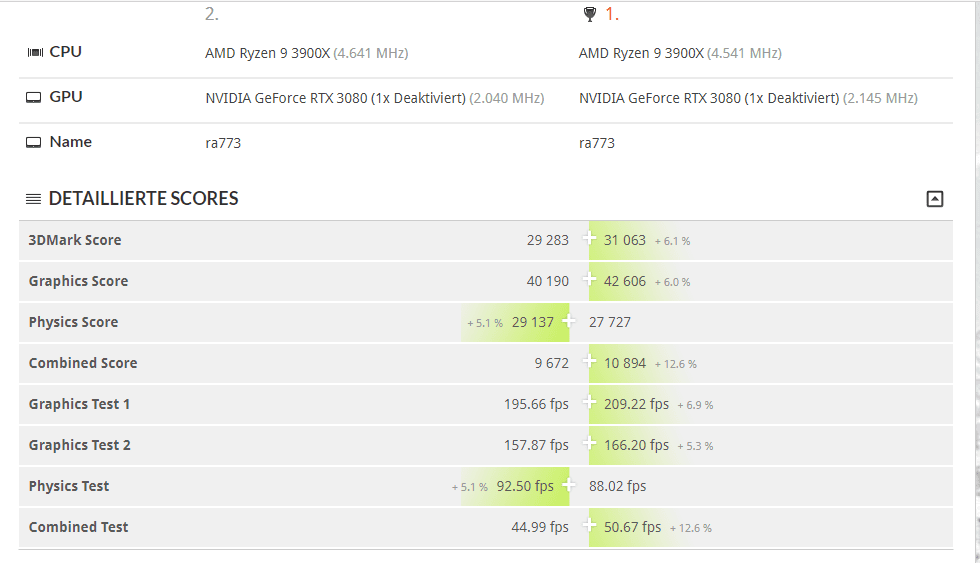The height and width of the screenshot is (563, 980).
Task: Click the list icon beside Detaillierte Scores
Action: point(33,199)
